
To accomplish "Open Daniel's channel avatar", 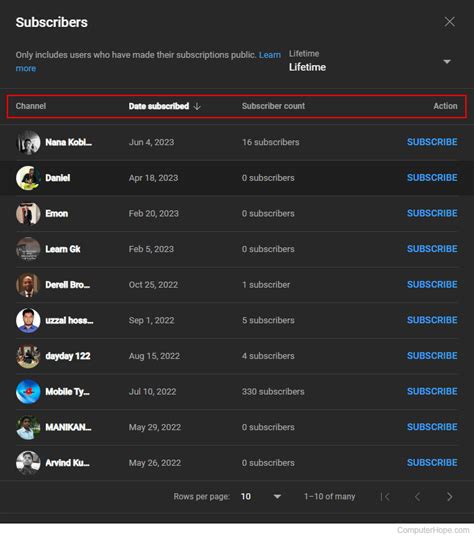I will [x=28, y=178].
